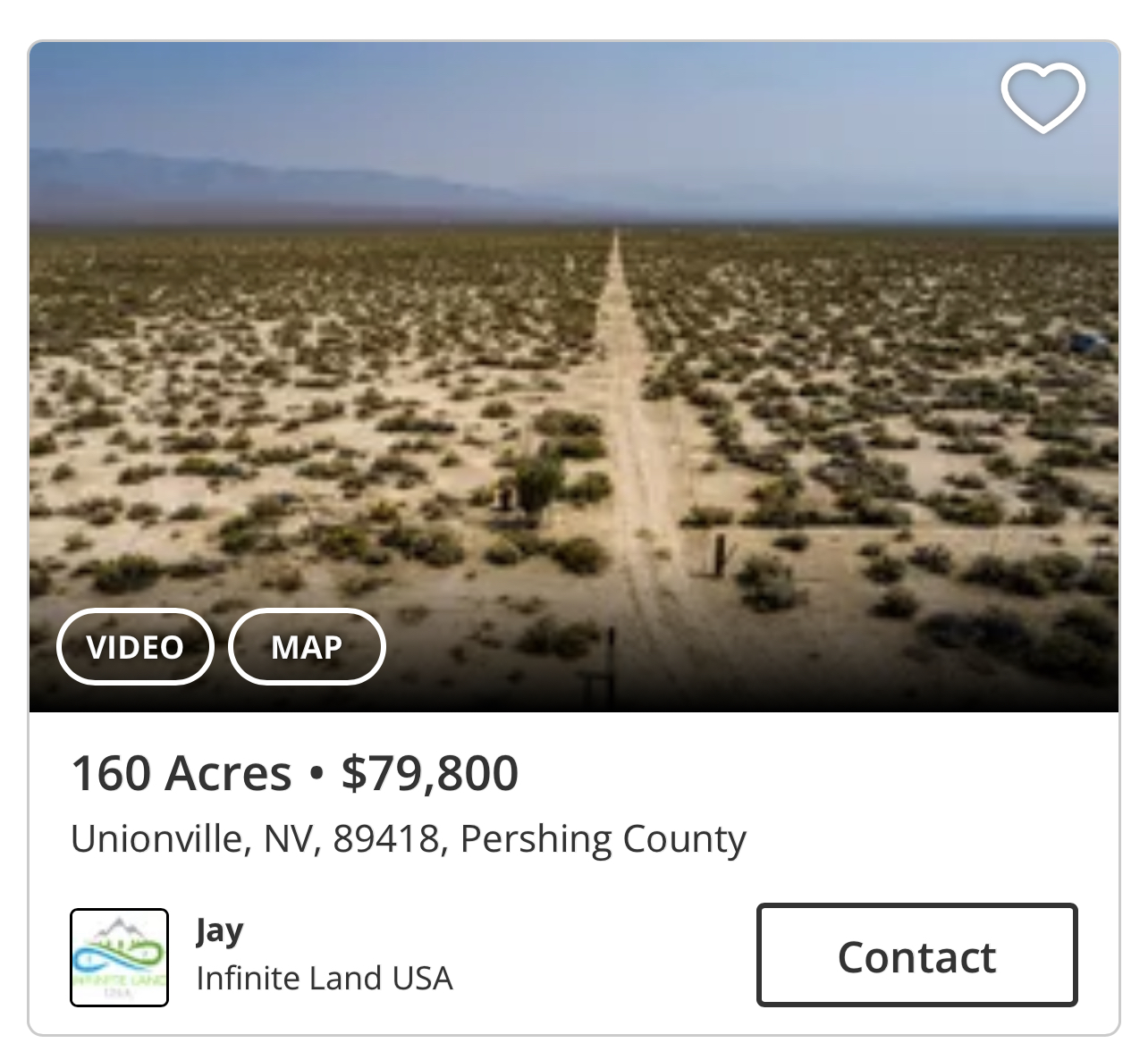This screenshot has height=1060, width=1148.
Task: Open the MAP view for this property
Action: (307, 647)
